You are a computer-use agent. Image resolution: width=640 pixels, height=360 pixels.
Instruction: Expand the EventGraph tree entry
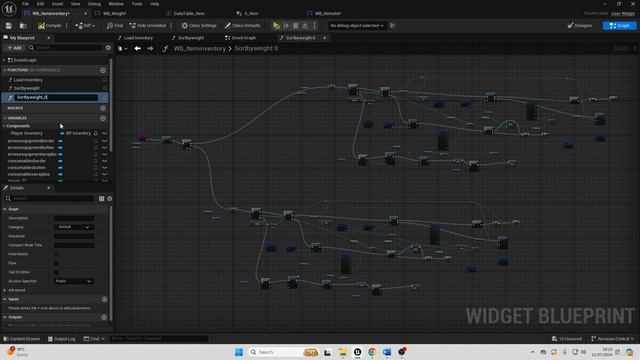click(x=4, y=60)
